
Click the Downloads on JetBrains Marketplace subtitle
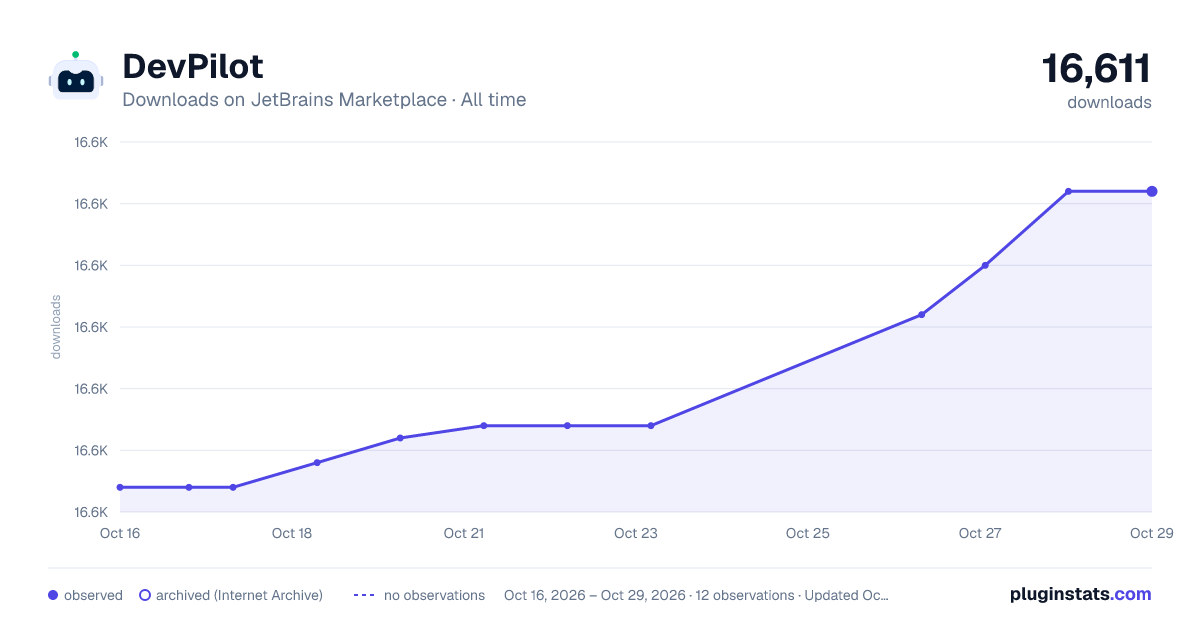[x=324, y=100]
